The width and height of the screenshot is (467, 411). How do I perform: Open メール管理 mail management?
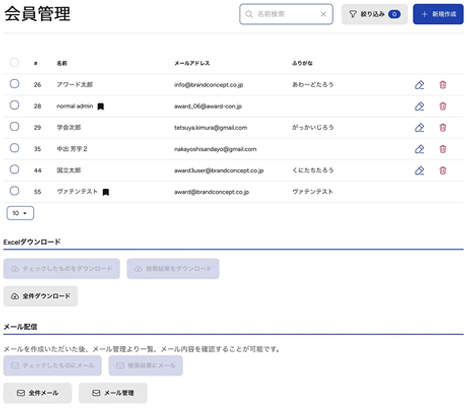[x=113, y=393]
